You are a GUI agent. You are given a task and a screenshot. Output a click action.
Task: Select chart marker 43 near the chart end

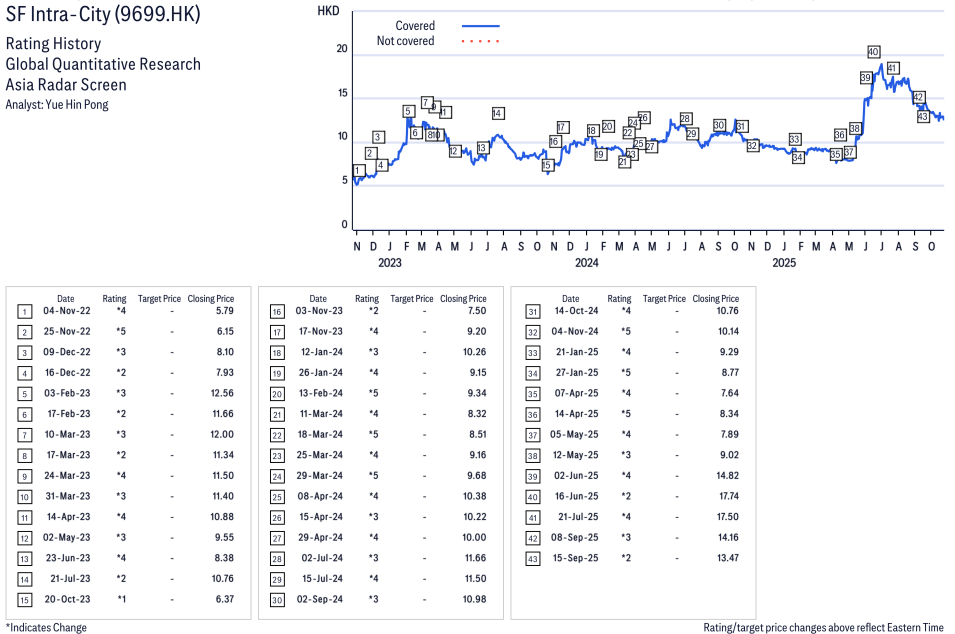click(x=923, y=117)
